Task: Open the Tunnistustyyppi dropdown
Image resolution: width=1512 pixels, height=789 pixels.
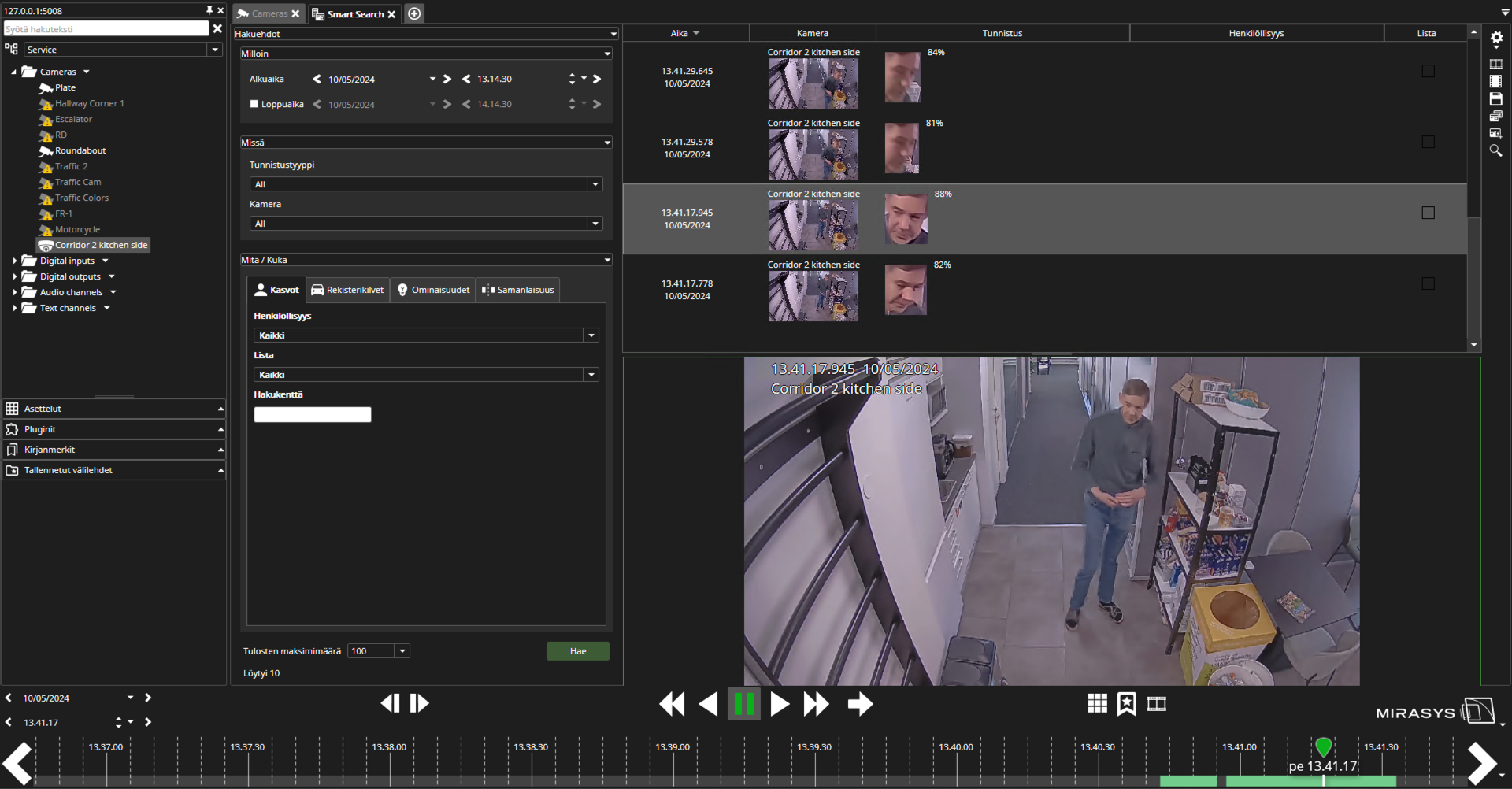Action: 595,184
